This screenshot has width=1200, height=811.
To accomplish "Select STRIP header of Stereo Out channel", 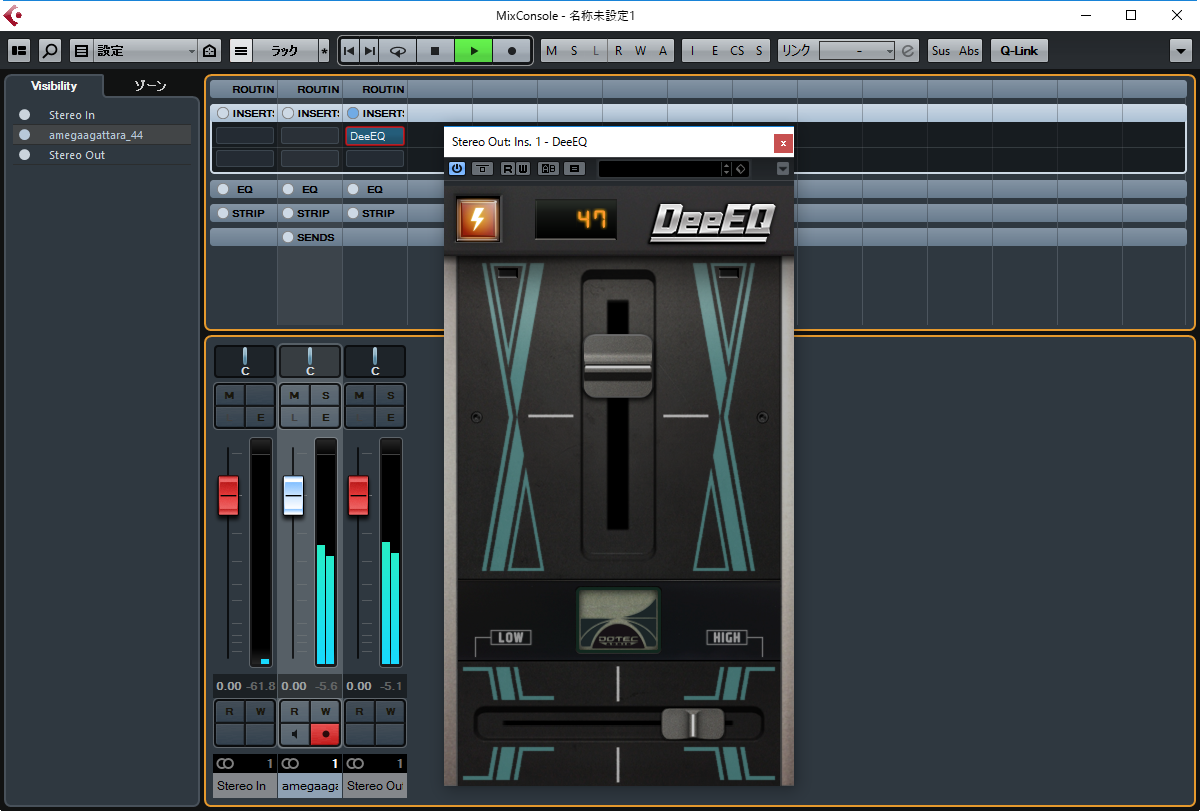I will pyautogui.click(x=375, y=213).
